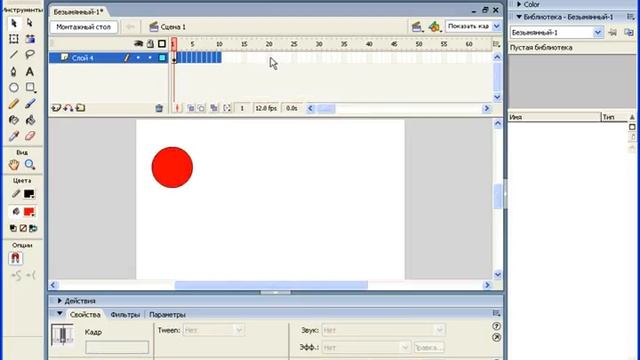Select the Gradient Transform tool
This screenshot has height=360, width=640.
click(x=30, y=39)
